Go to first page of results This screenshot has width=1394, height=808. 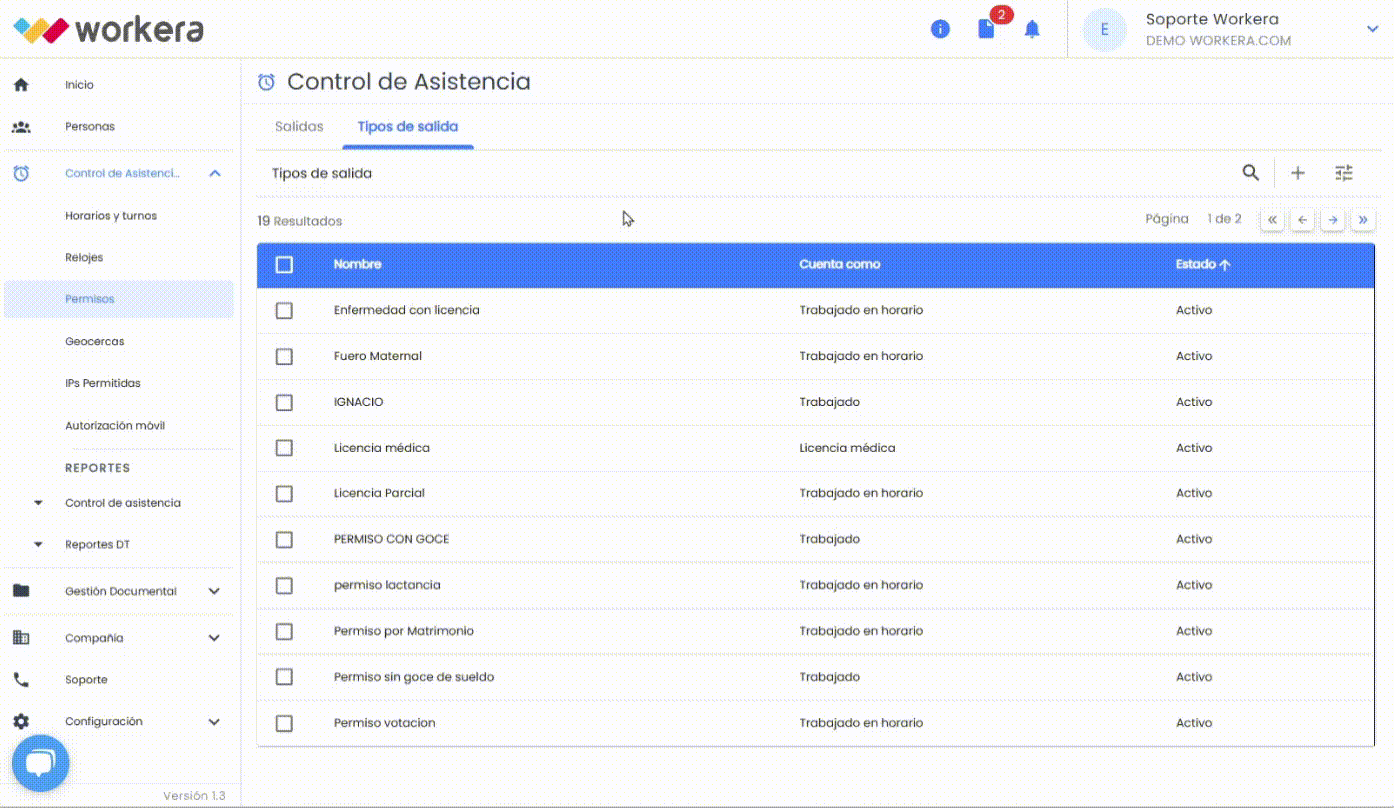point(1272,220)
